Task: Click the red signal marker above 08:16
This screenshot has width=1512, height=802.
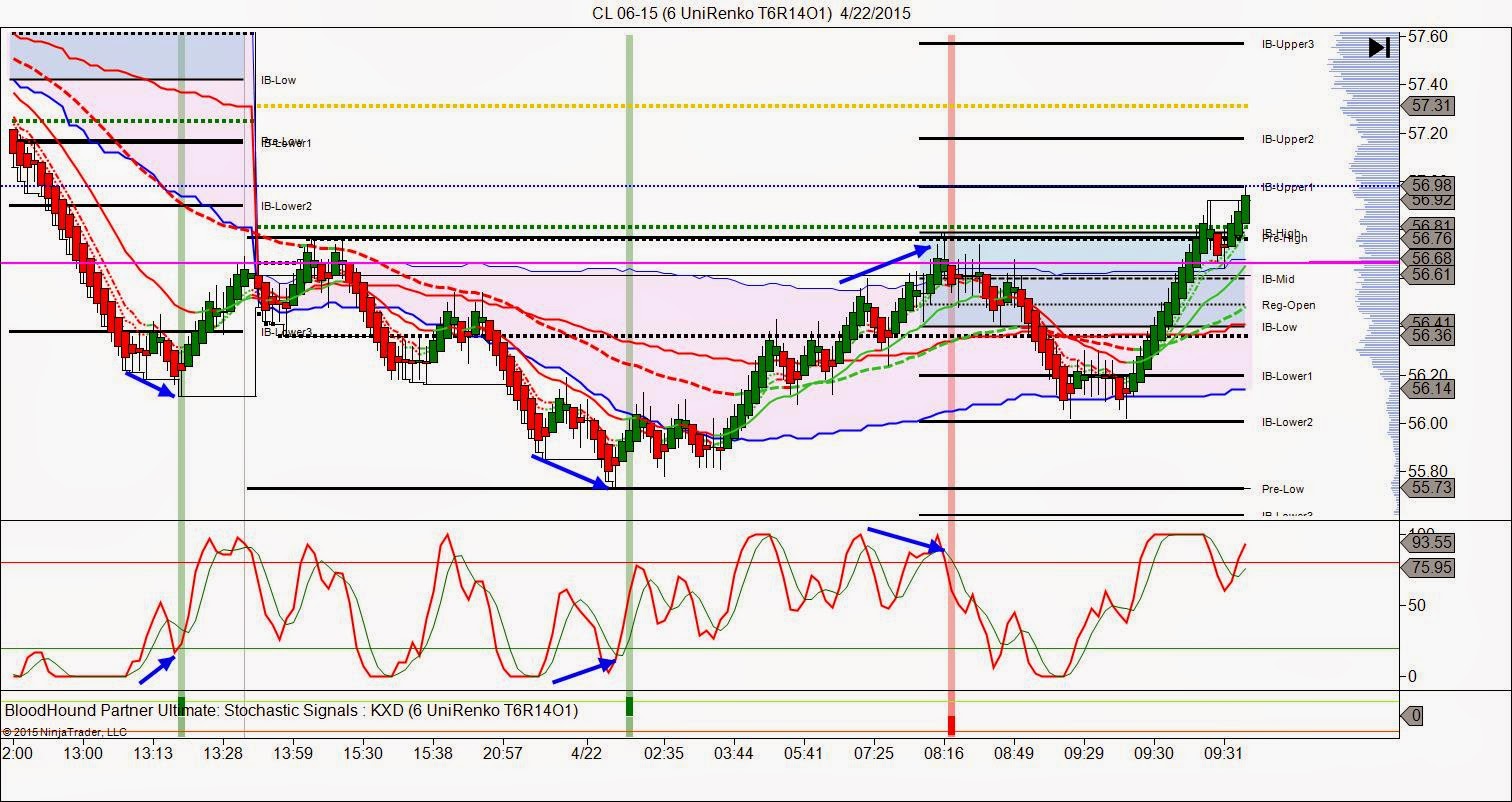Action: [951, 723]
